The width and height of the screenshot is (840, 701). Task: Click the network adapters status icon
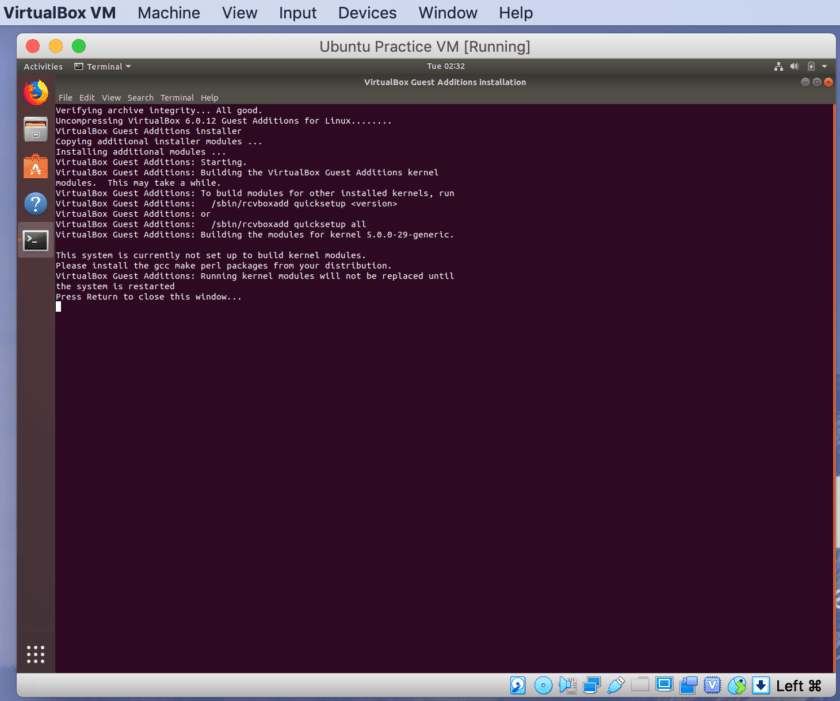coord(591,685)
